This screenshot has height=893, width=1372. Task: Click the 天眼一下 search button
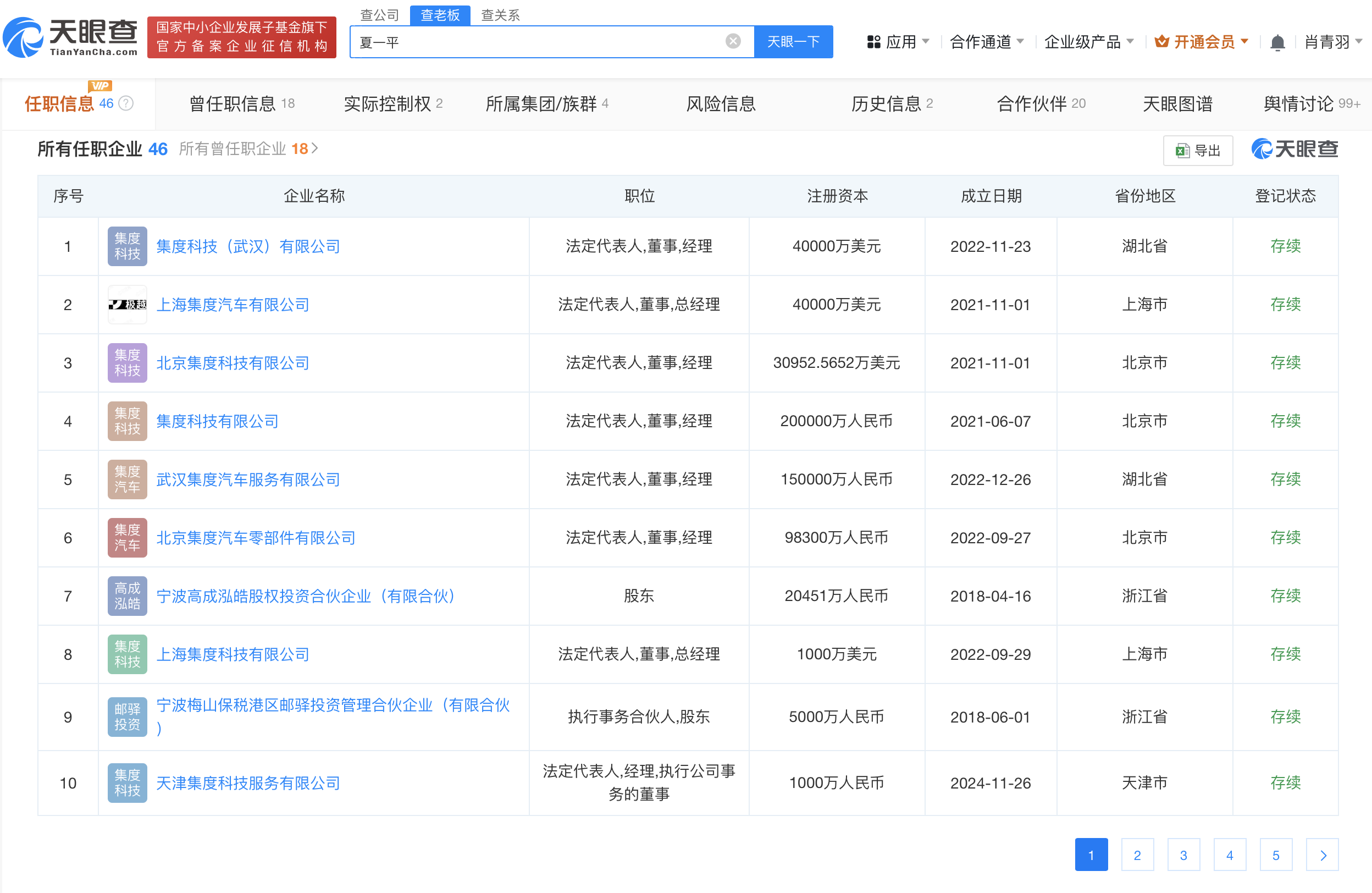click(x=793, y=41)
